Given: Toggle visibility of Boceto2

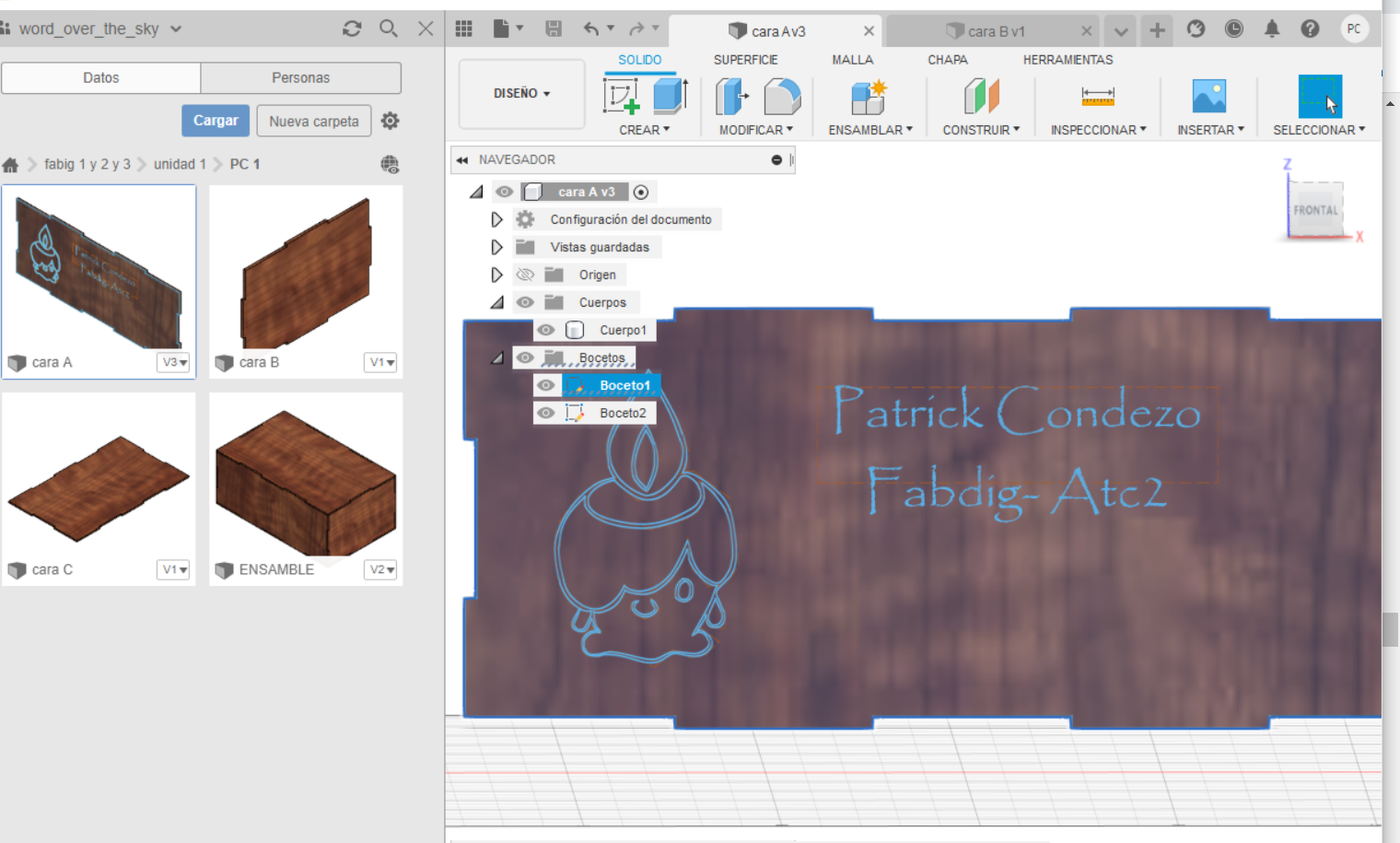Looking at the screenshot, I should coord(546,413).
